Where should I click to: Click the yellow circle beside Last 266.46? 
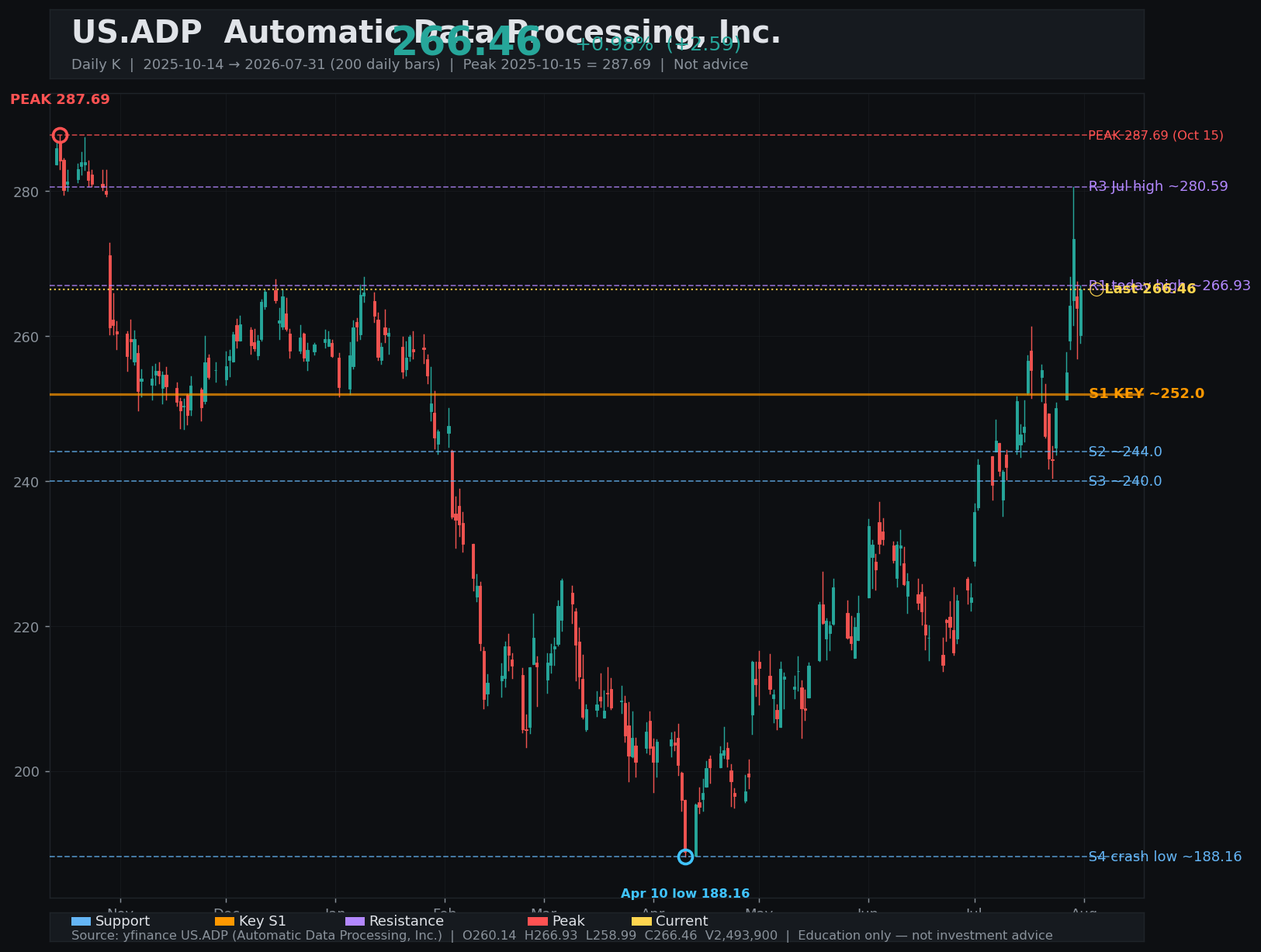[1096, 289]
